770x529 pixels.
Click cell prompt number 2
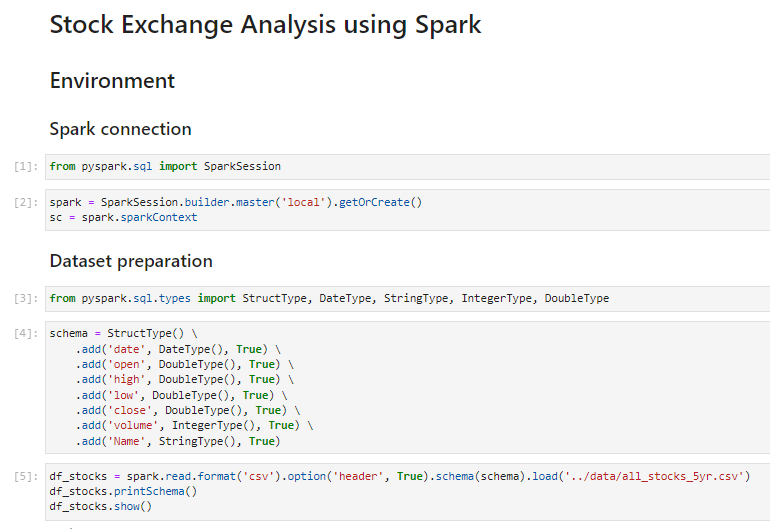pos(26,202)
